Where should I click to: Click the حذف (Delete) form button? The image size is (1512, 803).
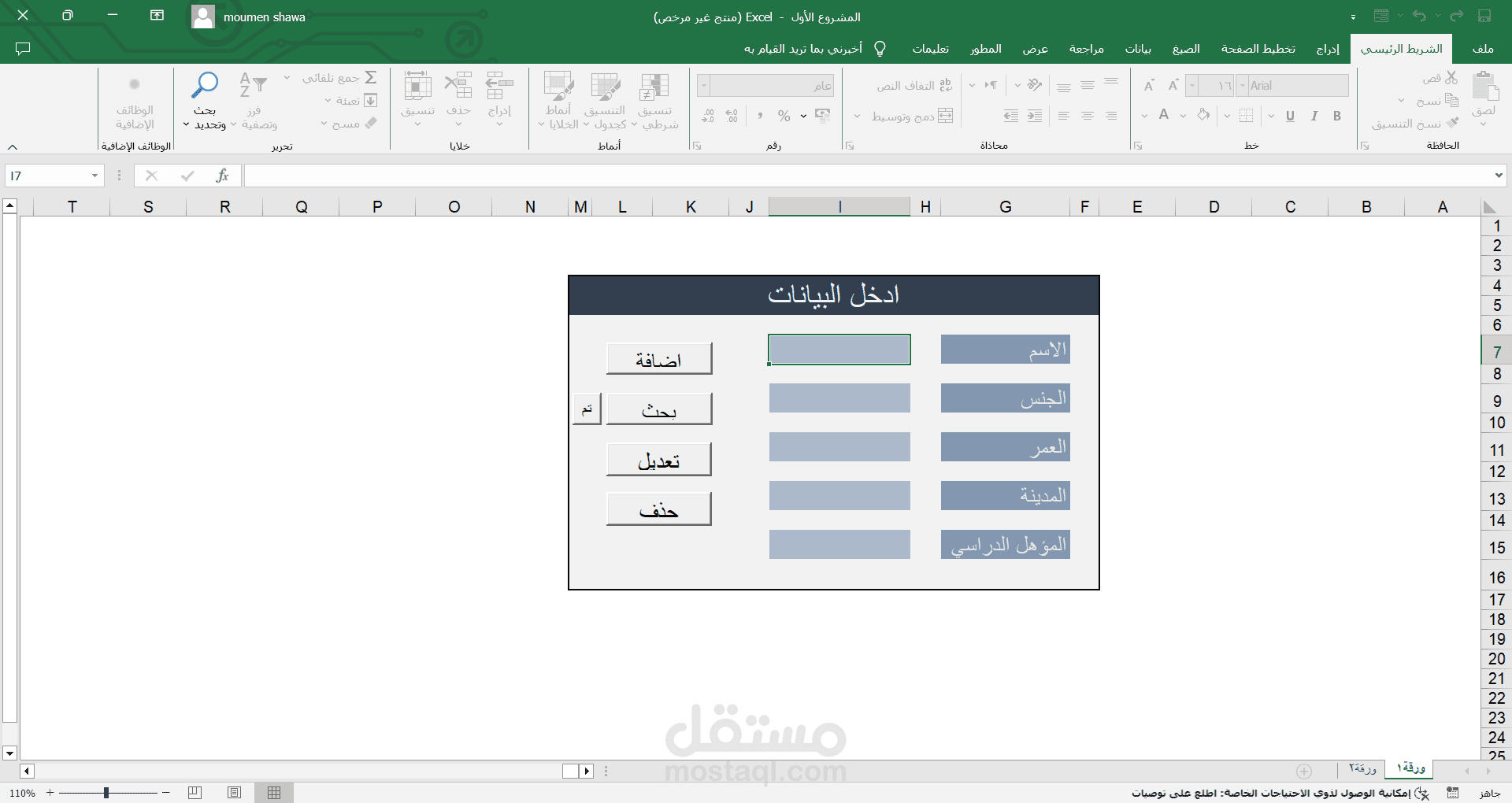click(x=659, y=509)
